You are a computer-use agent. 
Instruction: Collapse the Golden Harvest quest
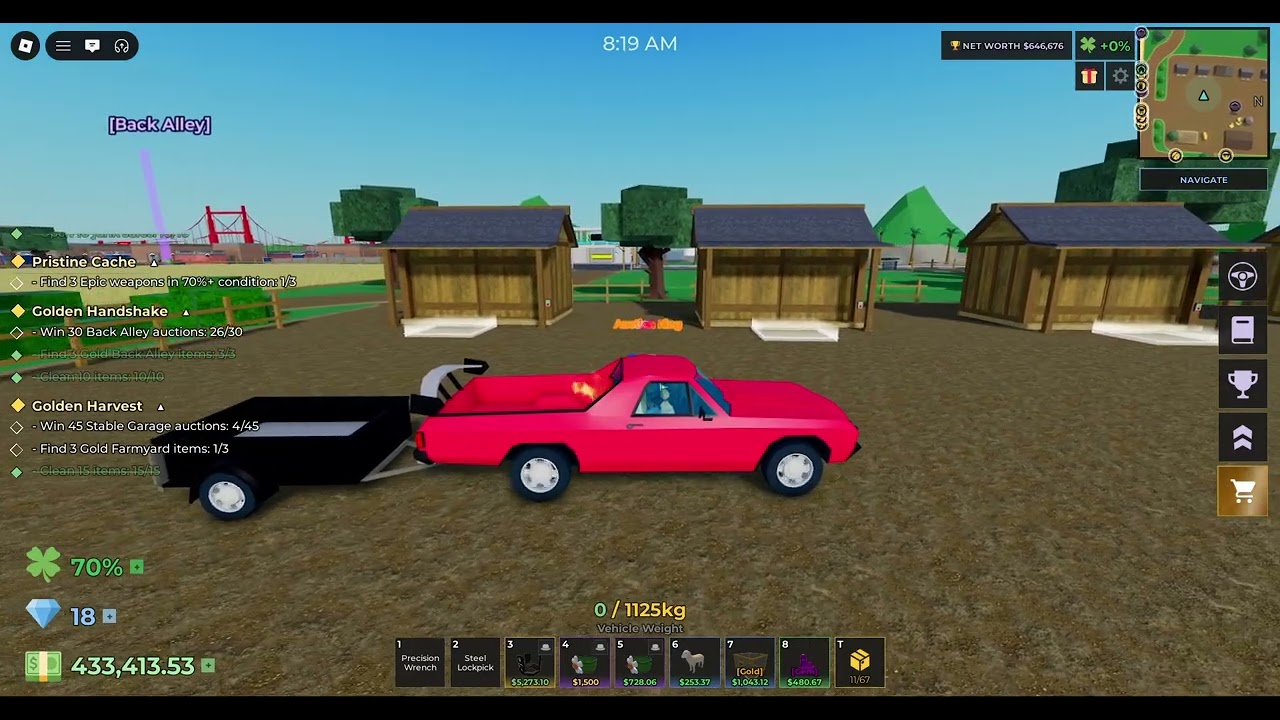coord(160,406)
